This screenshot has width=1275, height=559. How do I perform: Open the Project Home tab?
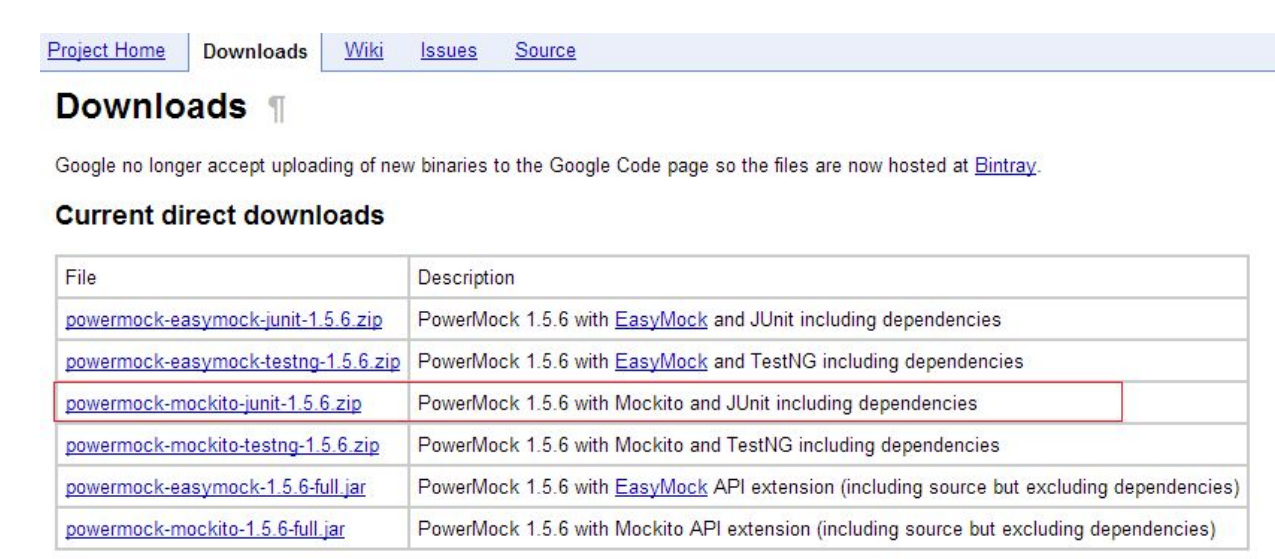point(106,51)
